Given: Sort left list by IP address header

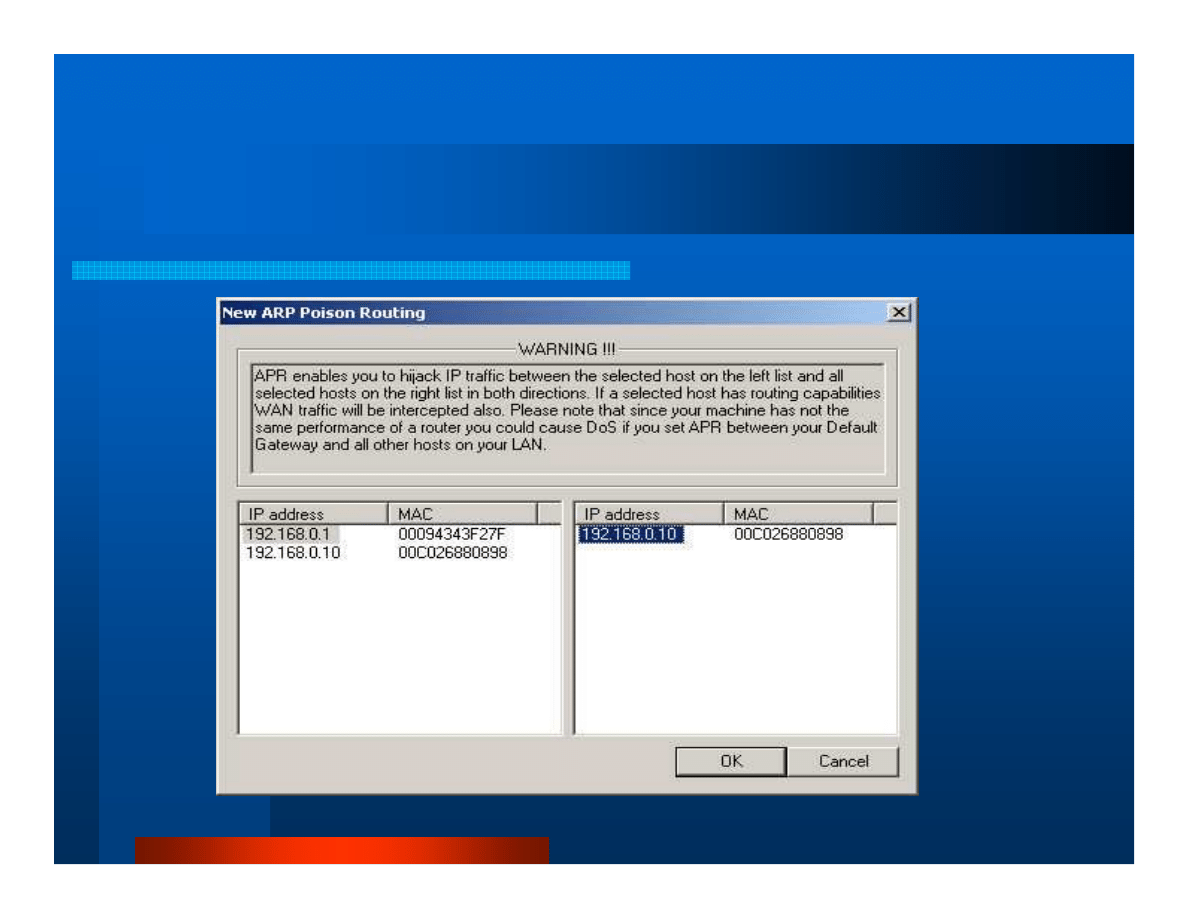Looking at the screenshot, I should (x=312, y=514).
